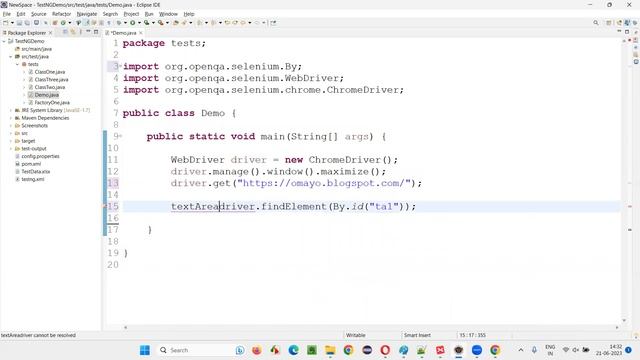640x360 pixels.
Task: Select the Screenshots folder
Action: click(x=34, y=126)
